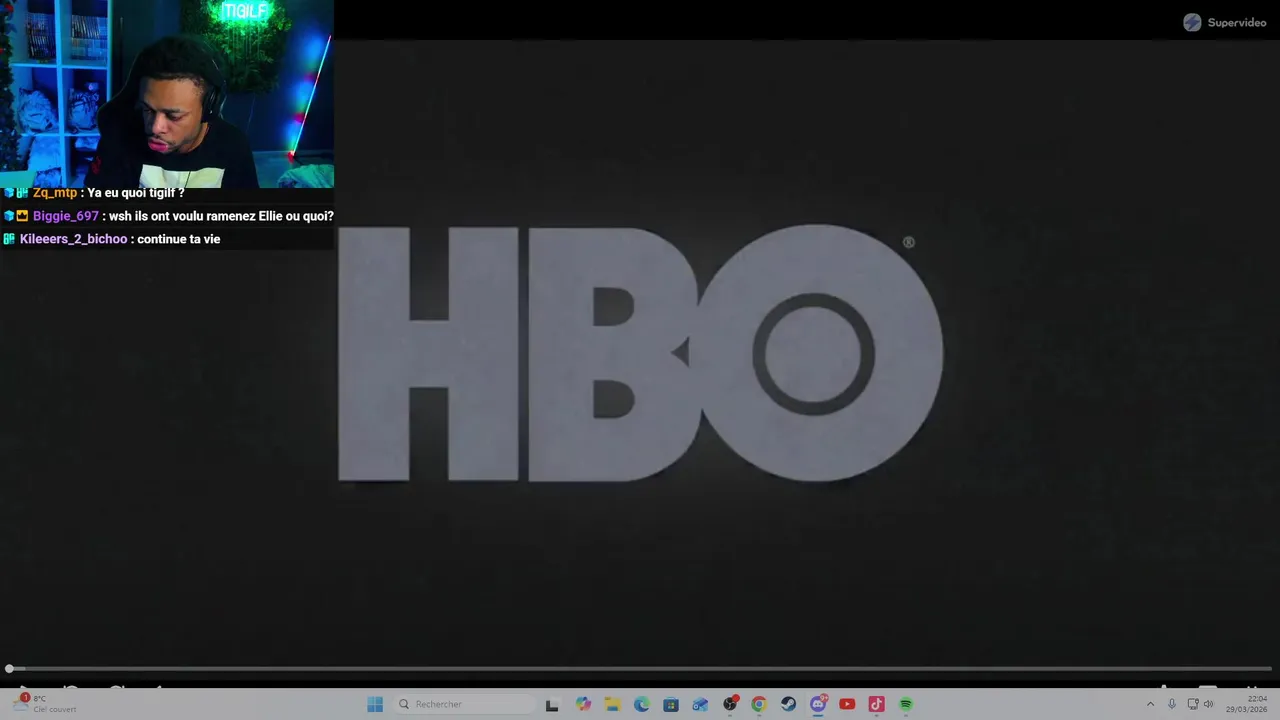1280x720 pixels.
Task: Click chat message 'continue ta vie'
Action: click(179, 239)
